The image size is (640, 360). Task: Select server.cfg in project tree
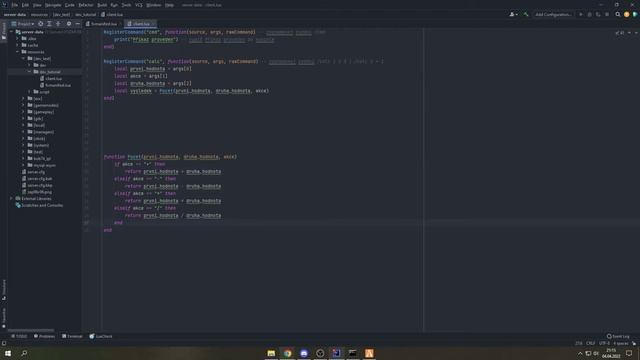coord(36,172)
